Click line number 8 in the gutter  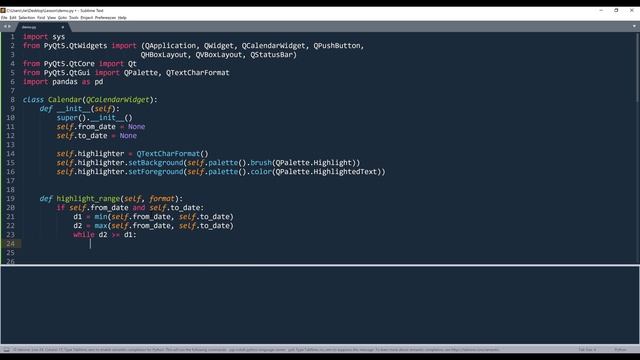tap(12, 100)
